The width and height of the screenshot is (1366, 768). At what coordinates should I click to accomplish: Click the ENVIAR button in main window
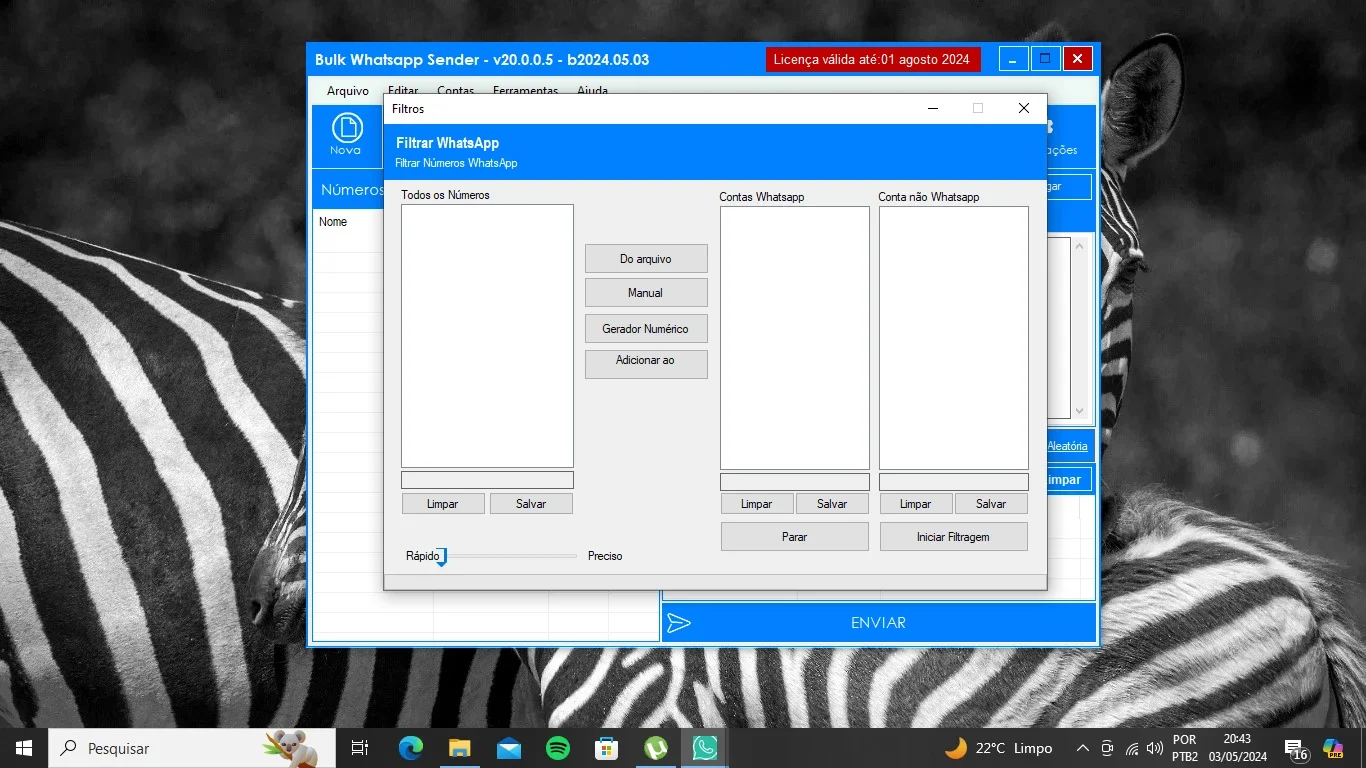[879, 623]
